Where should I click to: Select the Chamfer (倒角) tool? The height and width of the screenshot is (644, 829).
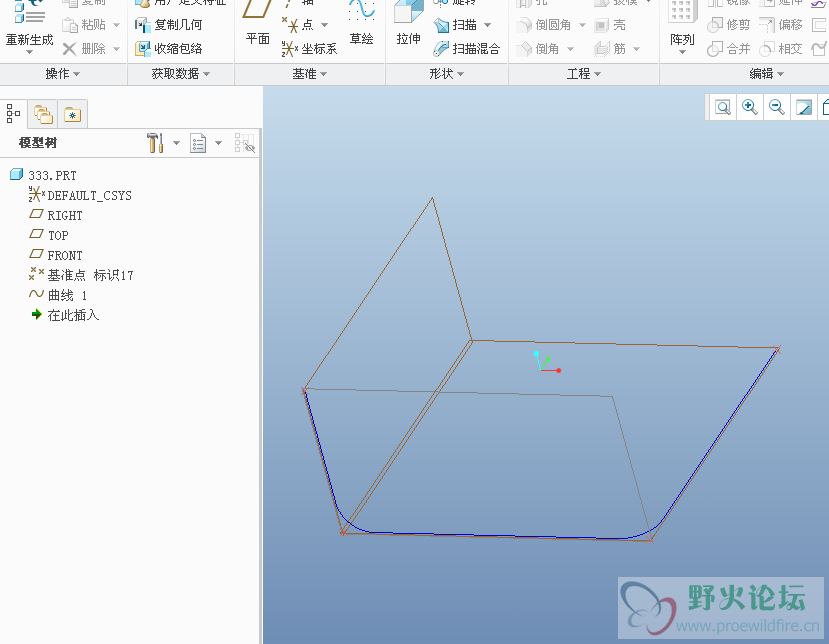tap(538, 49)
